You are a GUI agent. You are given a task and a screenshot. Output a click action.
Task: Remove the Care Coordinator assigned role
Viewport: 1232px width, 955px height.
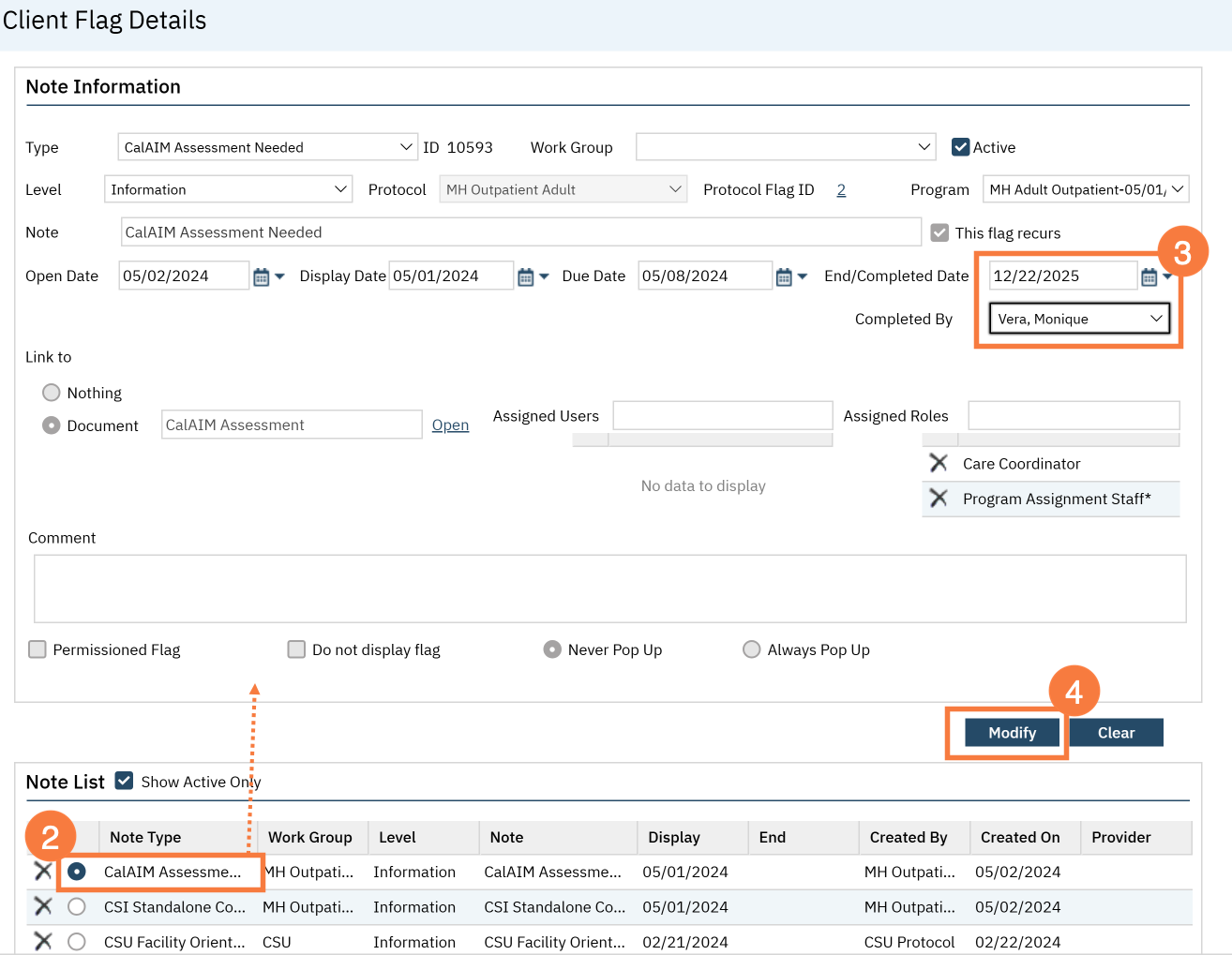939,463
